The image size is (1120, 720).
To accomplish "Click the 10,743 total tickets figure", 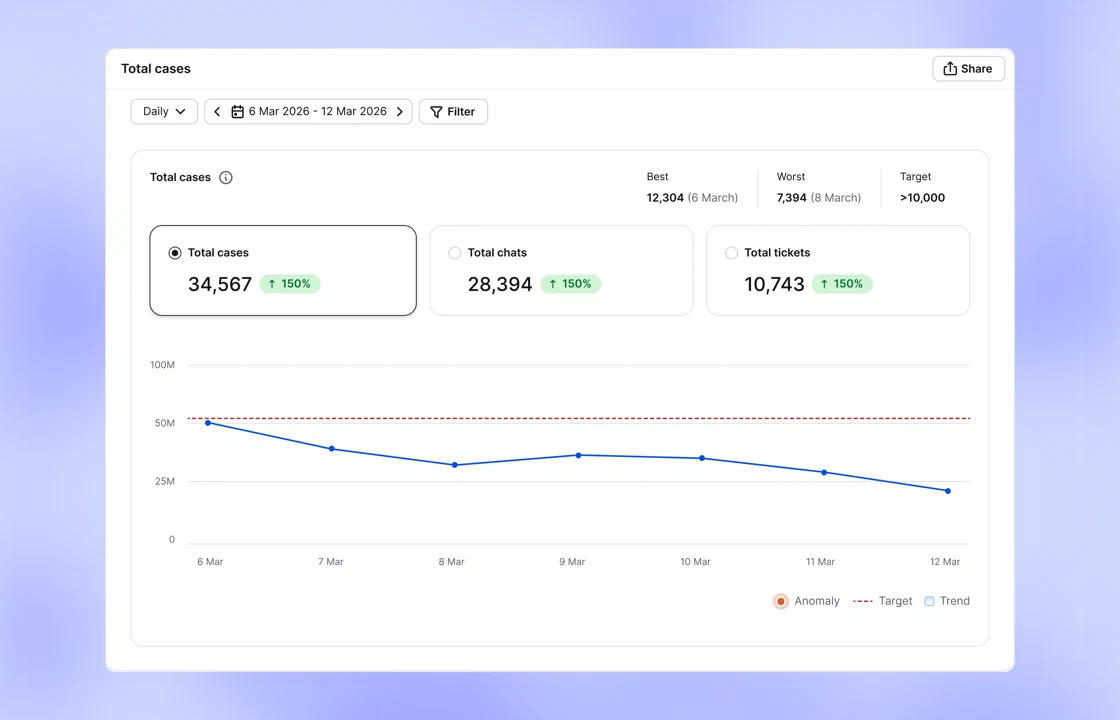I will click(774, 284).
